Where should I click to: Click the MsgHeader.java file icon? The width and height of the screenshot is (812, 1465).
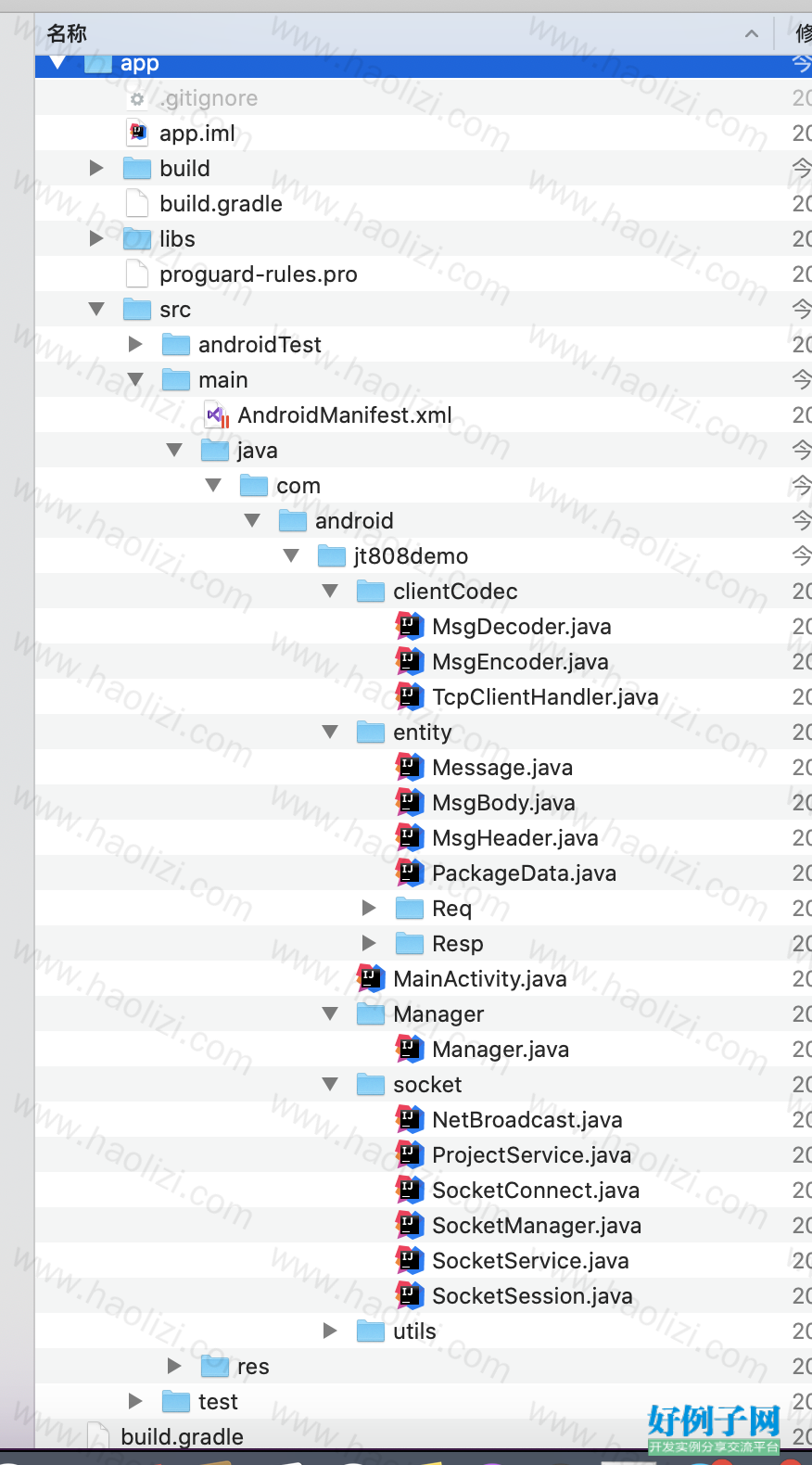point(410,837)
